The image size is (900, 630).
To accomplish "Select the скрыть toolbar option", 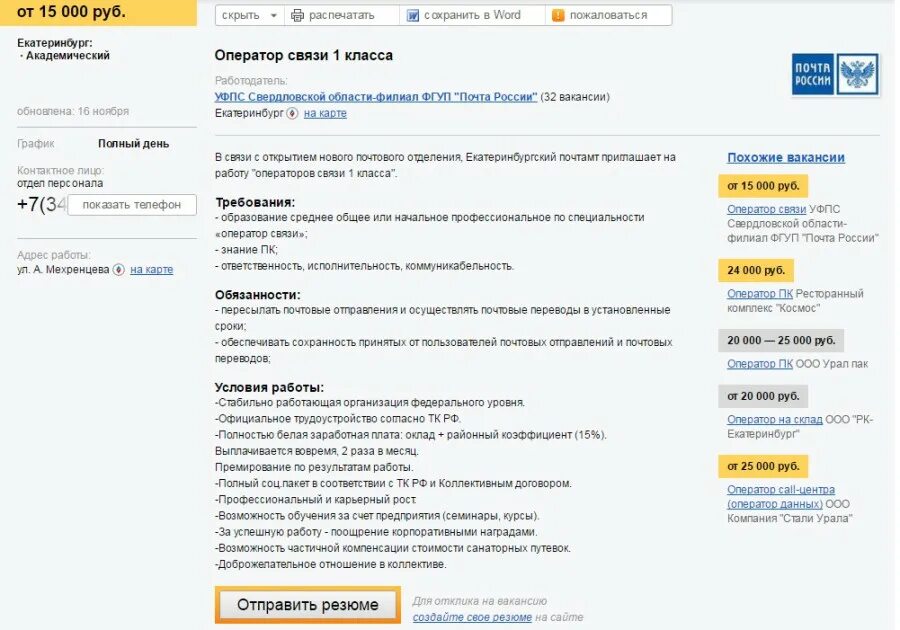I will (240, 15).
